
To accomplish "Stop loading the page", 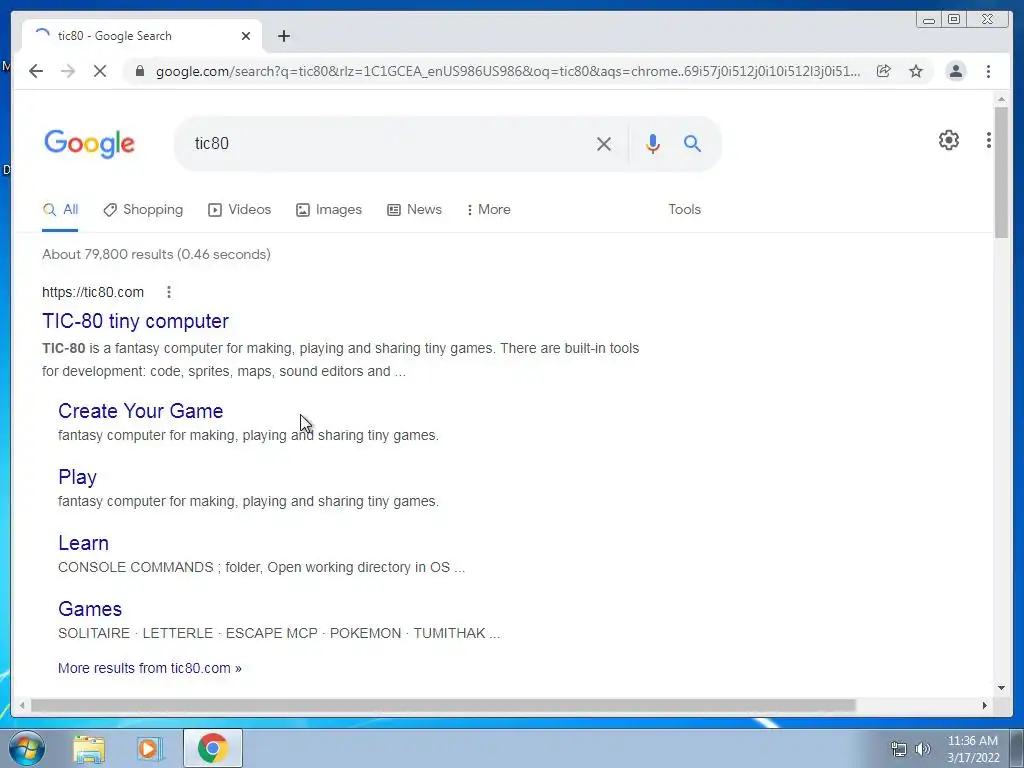I will tap(100, 71).
